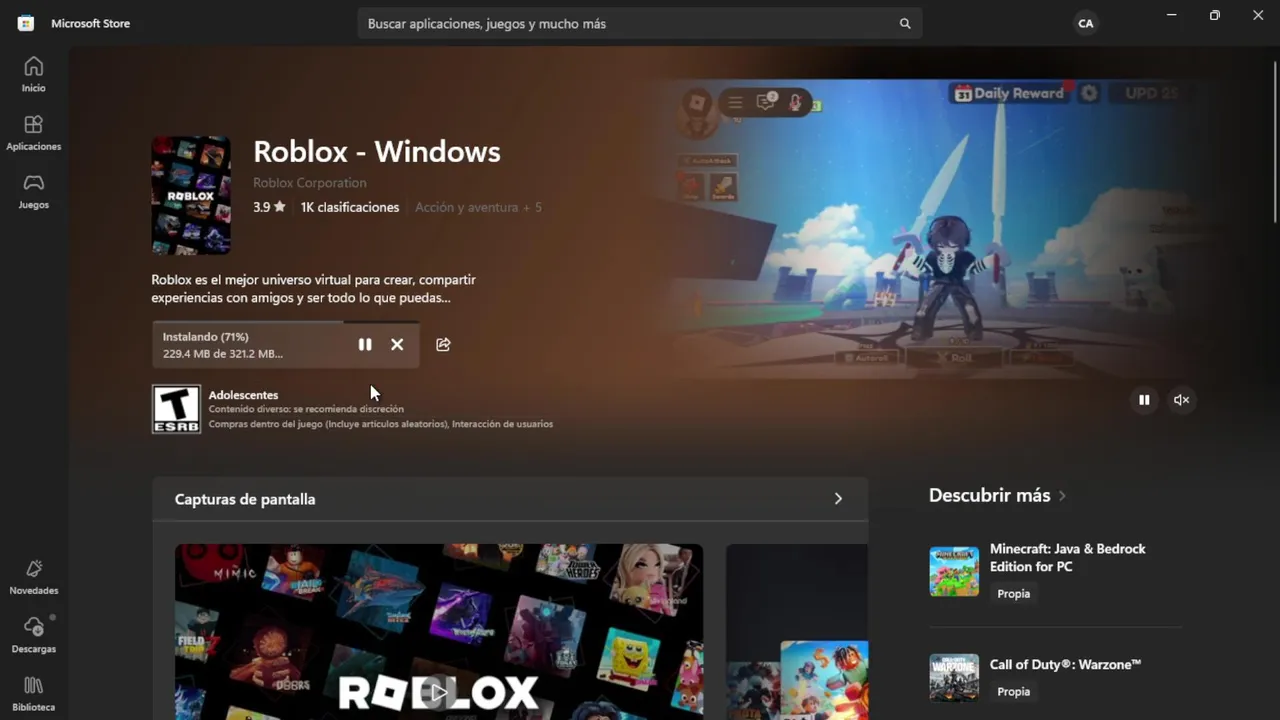Open Novedades in the sidebar
1280x720 pixels.
coord(33,577)
